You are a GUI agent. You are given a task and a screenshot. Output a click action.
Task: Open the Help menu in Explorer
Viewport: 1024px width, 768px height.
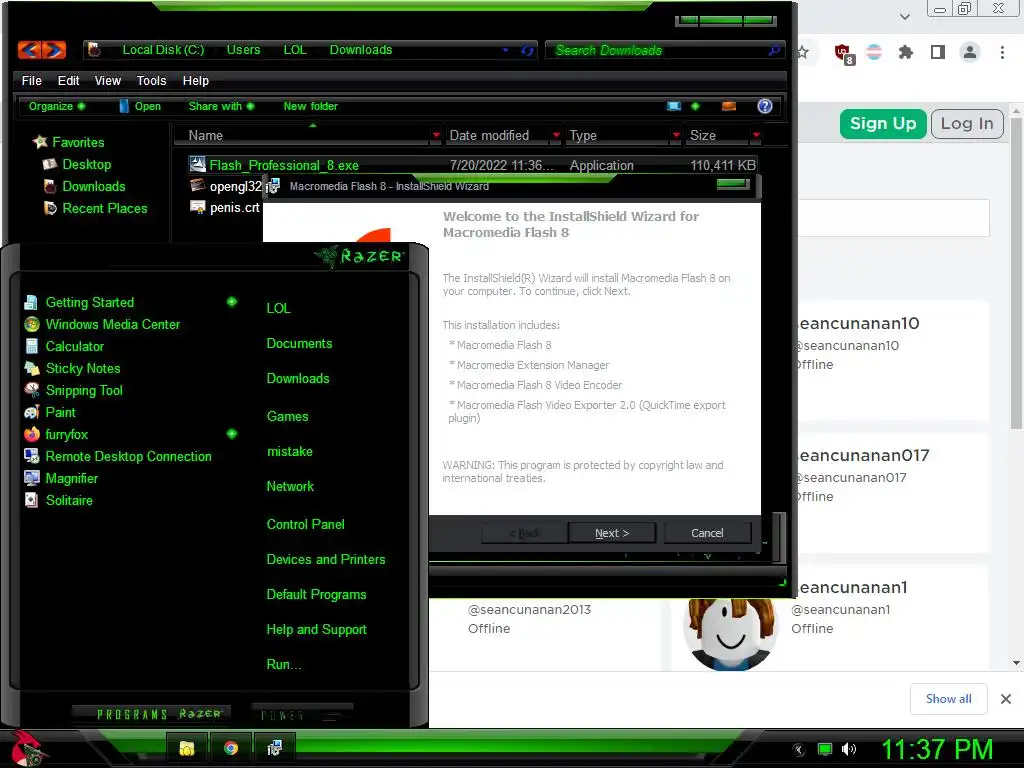tap(195, 80)
